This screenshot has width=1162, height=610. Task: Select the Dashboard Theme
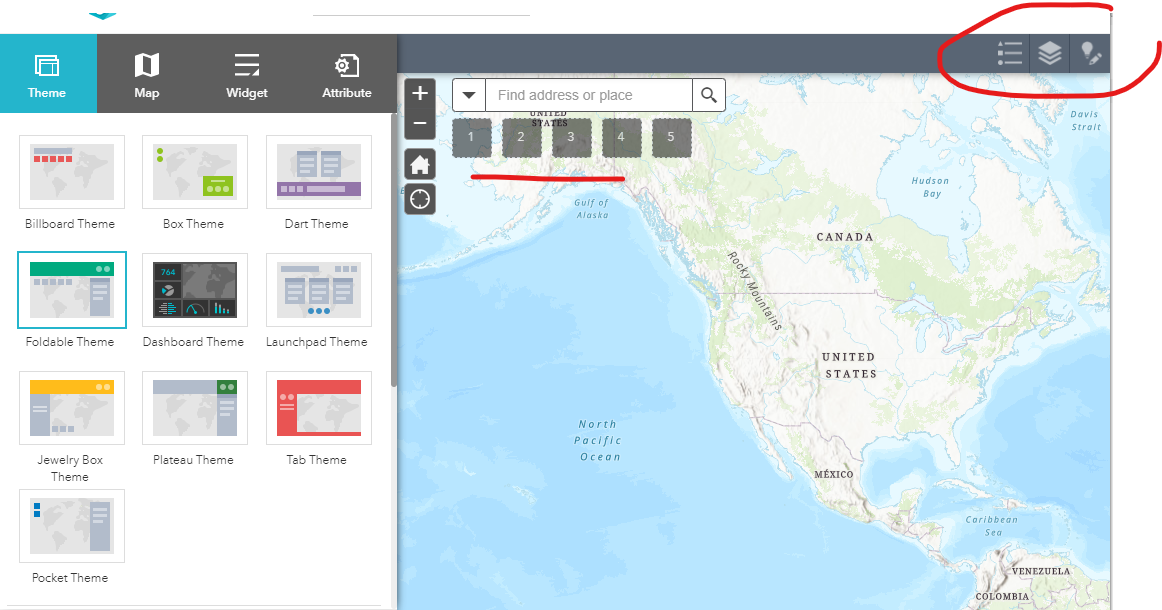[x=194, y=290]
